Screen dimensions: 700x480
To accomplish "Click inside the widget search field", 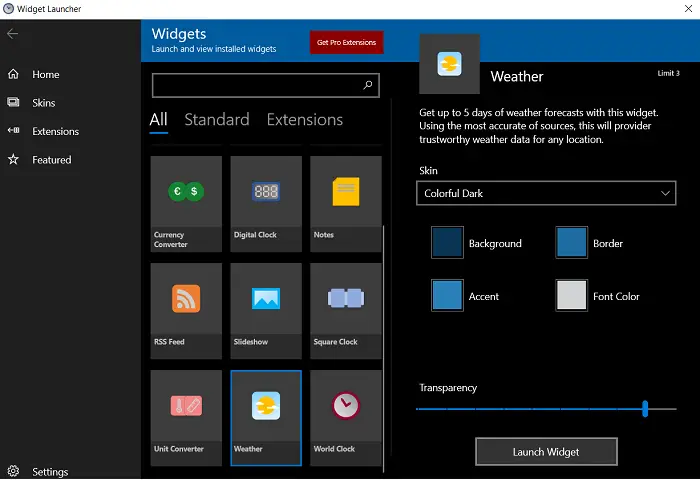I will point(266,85).
